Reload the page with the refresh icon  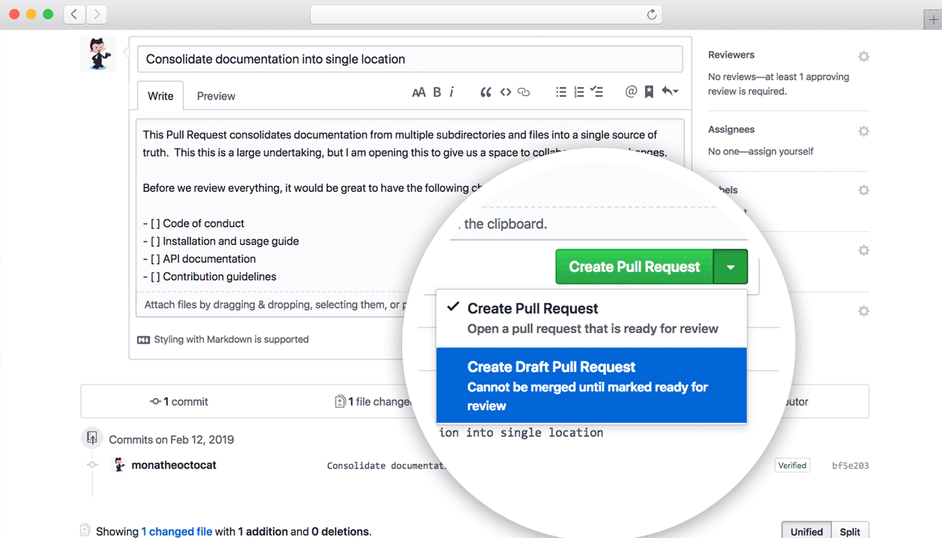pyautogui.click(x=651, y=14)
